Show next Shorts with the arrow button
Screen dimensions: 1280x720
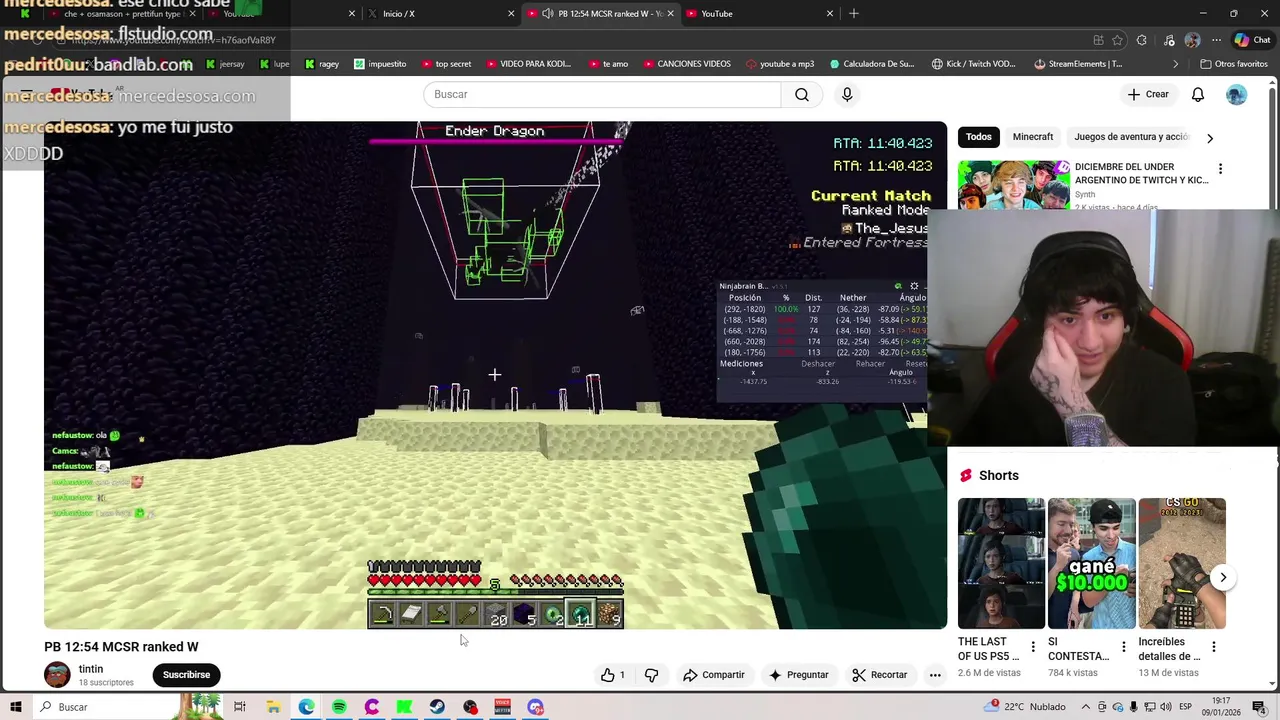[x=1223, y=577]
